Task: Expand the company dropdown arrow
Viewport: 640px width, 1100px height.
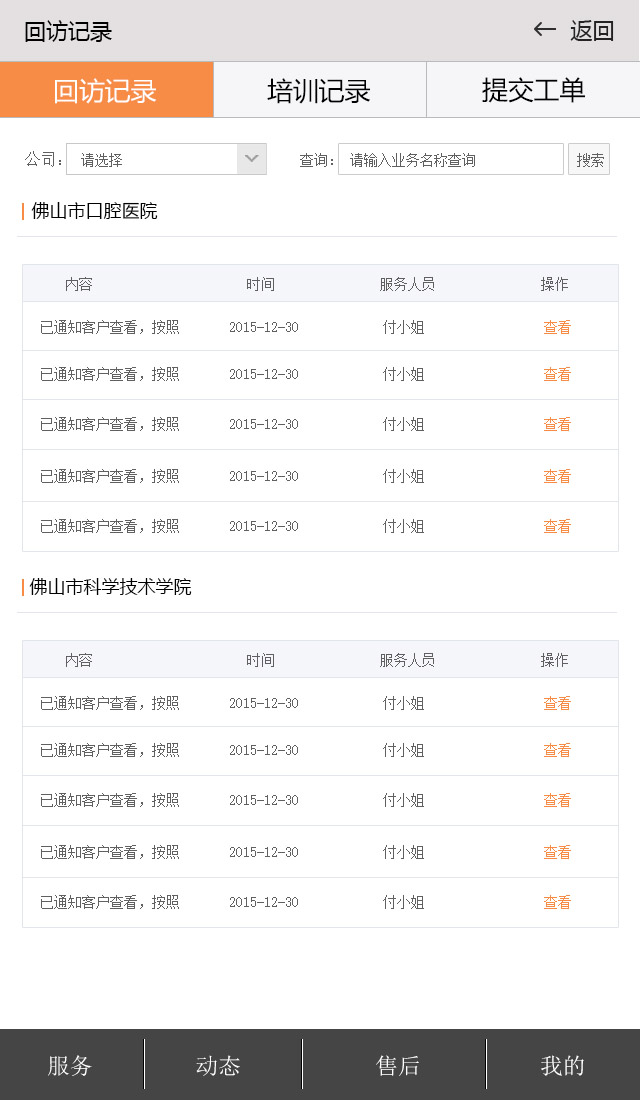Action: (252, 159)
